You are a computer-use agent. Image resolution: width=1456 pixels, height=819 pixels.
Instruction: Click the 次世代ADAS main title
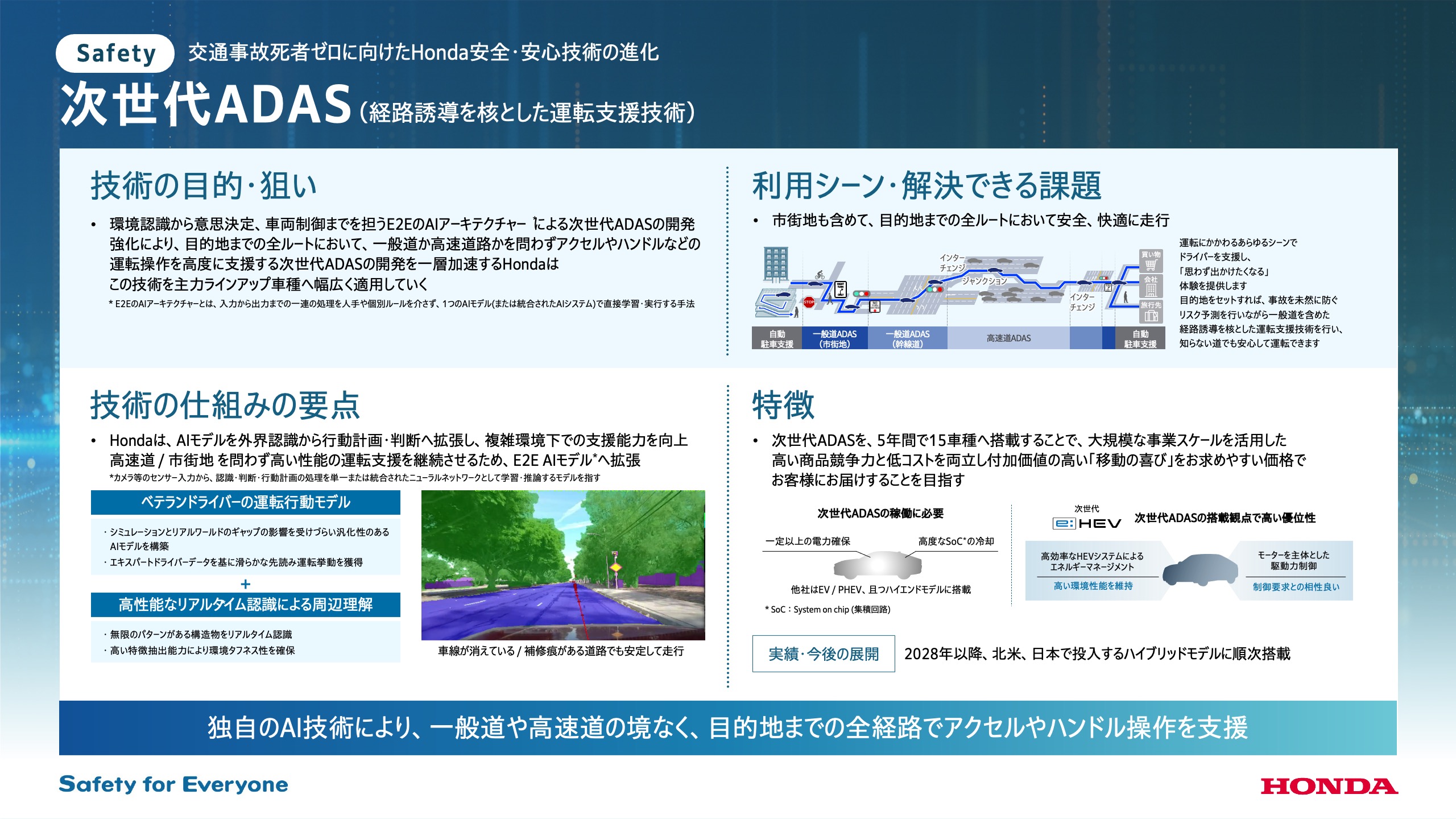(x=206, y=105)
